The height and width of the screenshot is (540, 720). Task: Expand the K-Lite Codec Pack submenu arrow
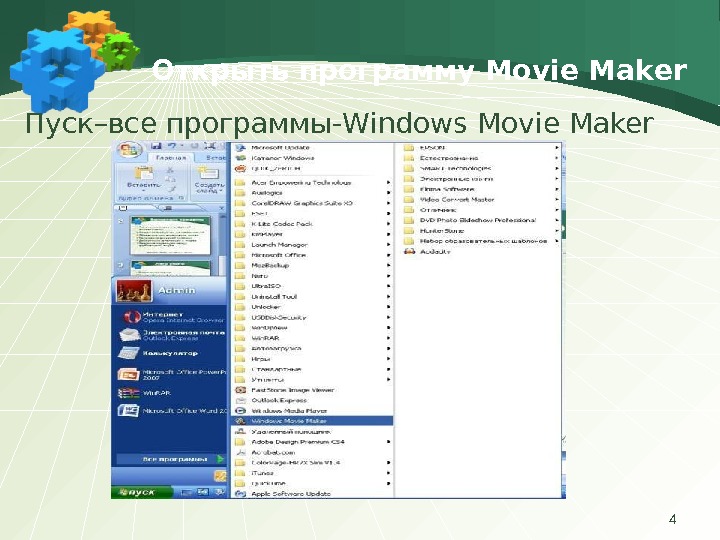[x=388, y=224]
